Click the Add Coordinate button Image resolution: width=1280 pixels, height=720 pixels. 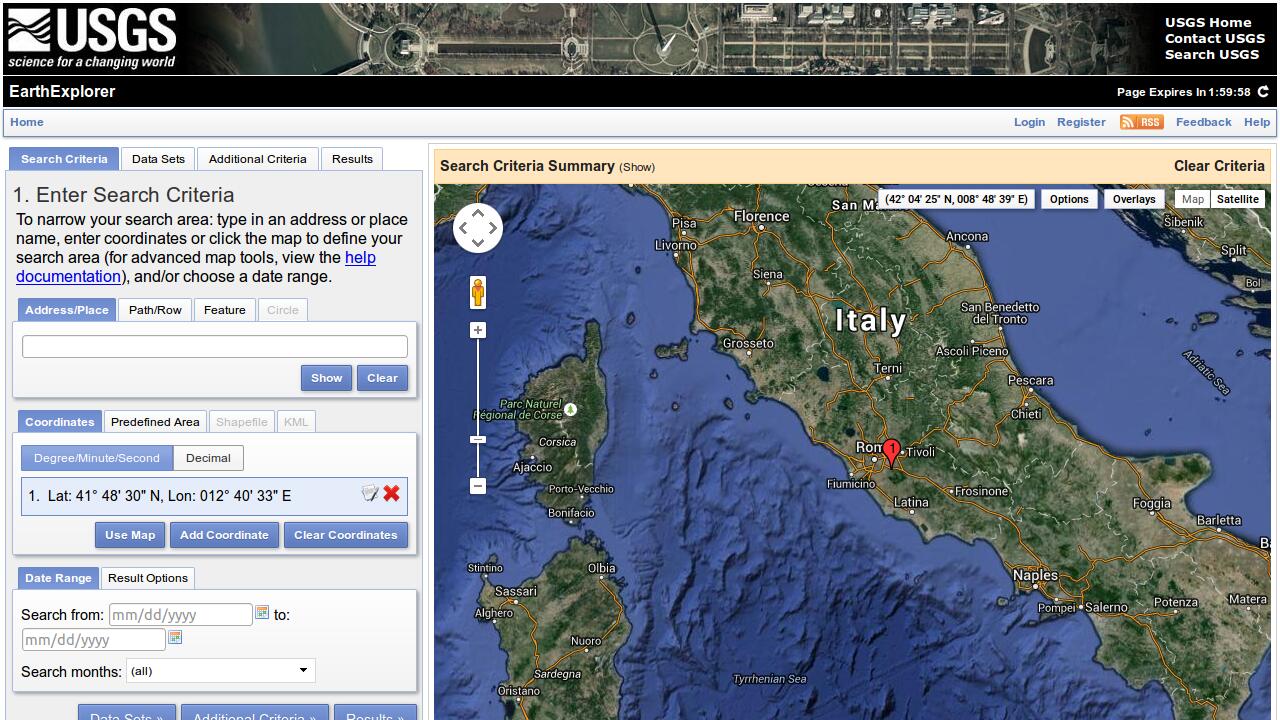(x=224, y=535)
